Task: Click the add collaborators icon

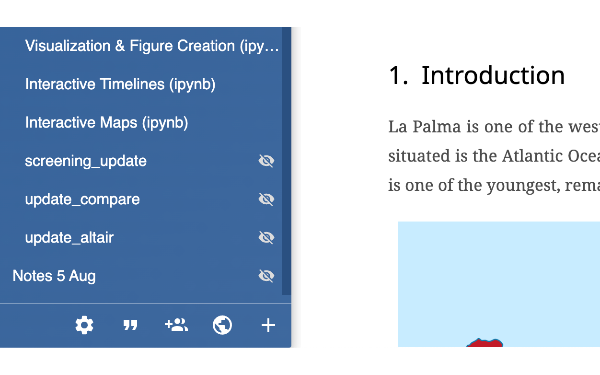Action: pyautogui.click(x=176, y=325)
